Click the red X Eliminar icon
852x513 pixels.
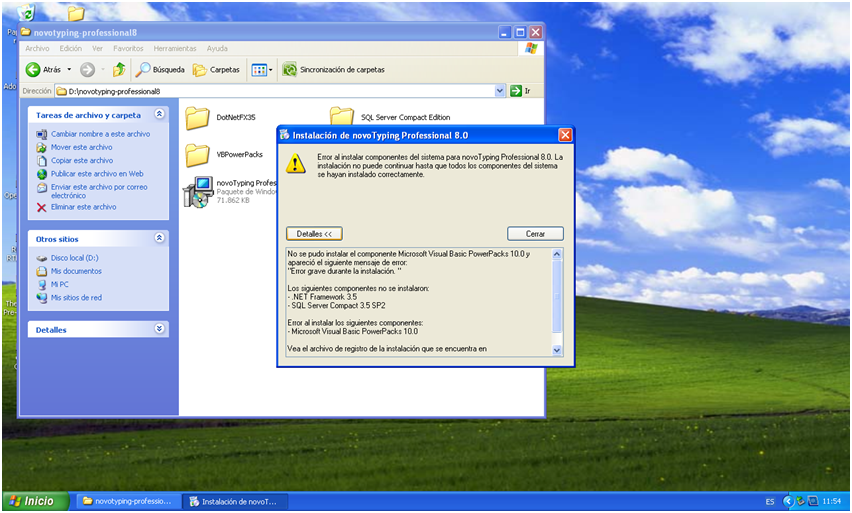[x=41, y=207]
